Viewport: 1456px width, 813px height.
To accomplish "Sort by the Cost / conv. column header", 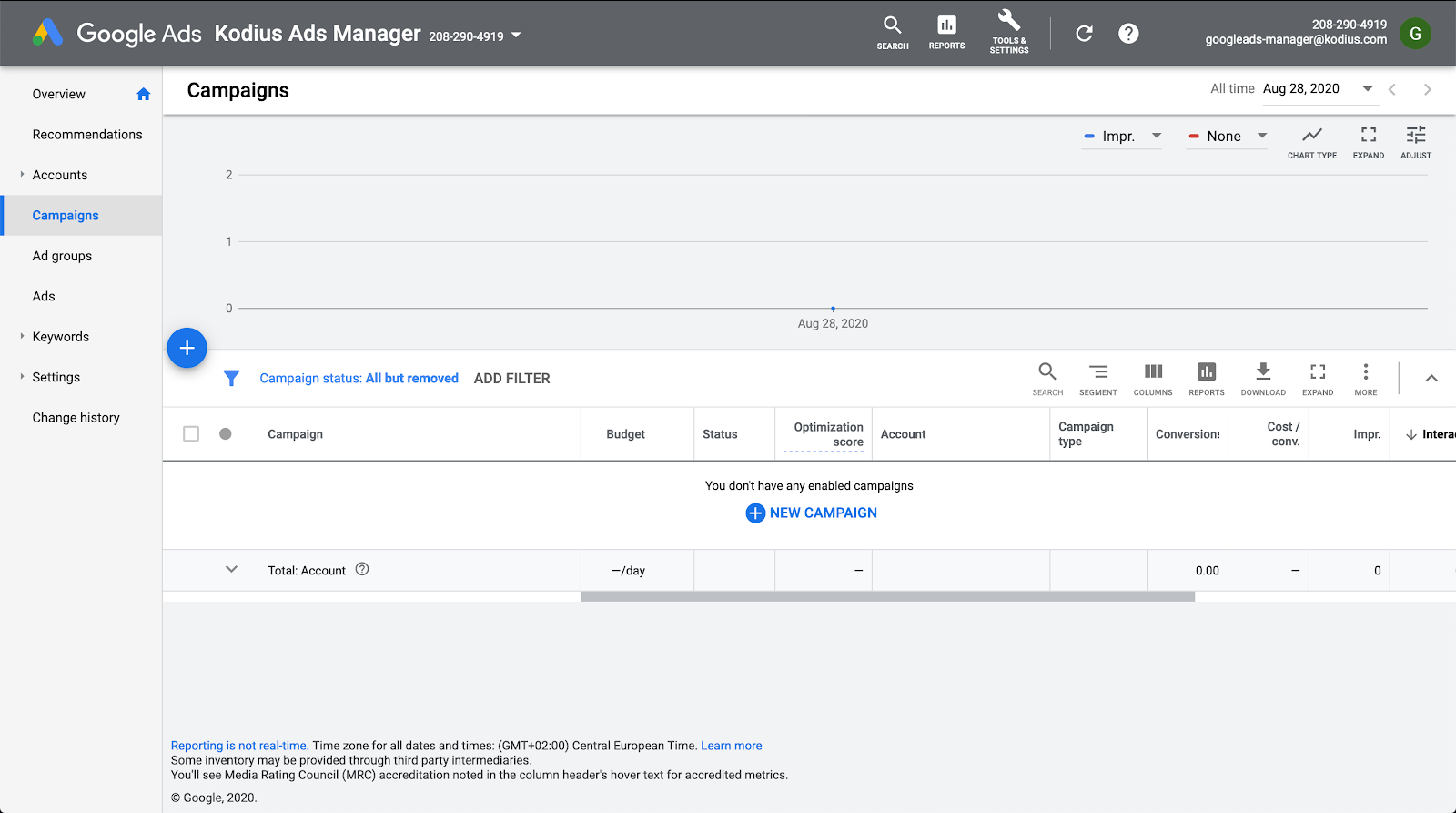I will tap(1284, 434).
